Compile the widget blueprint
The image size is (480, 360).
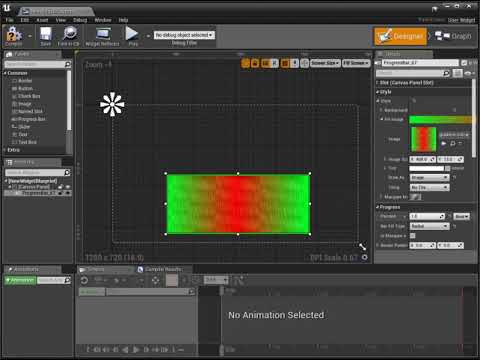click(14, 36)
